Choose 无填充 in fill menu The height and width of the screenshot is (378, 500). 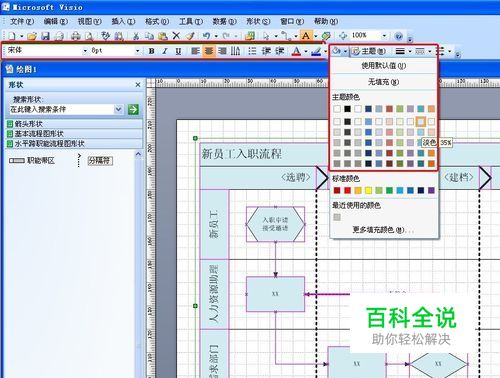383,82
